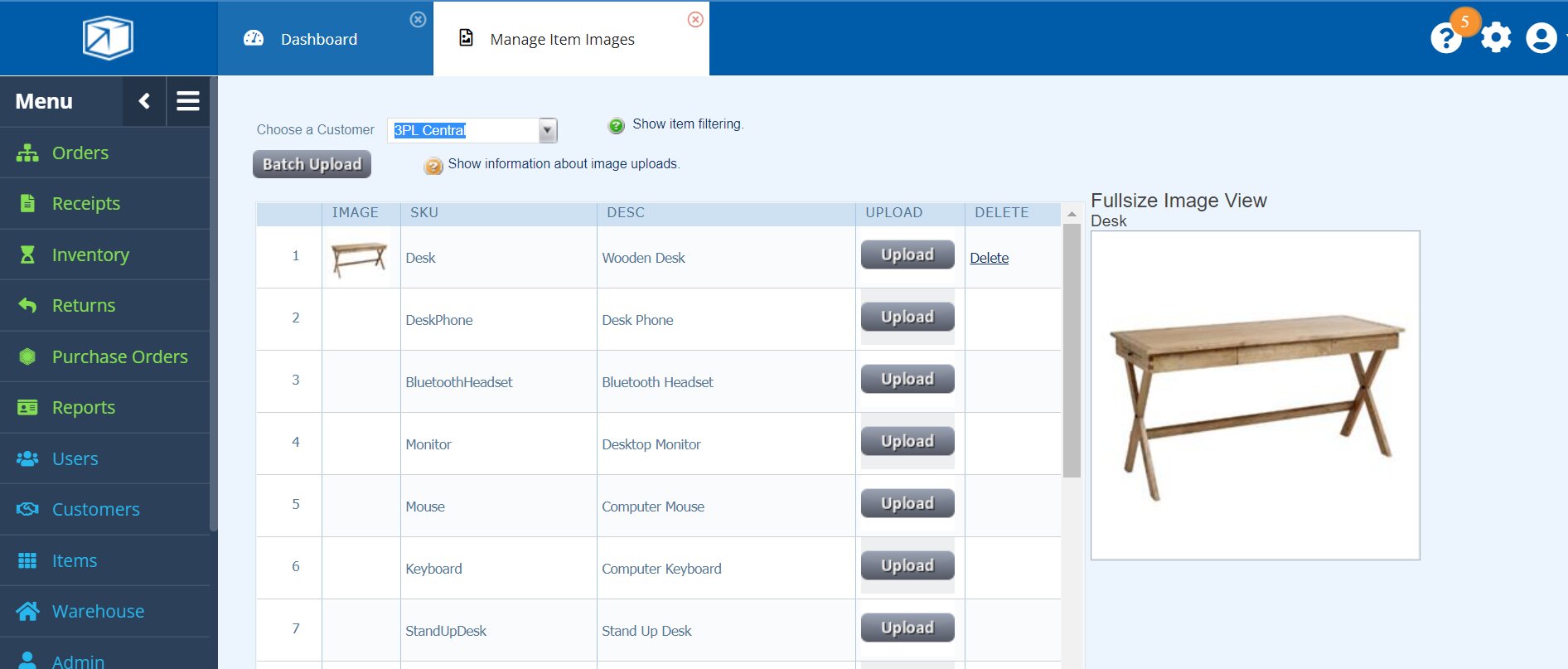
Task: Click the Batch Upload button
Action: [312, 164]
